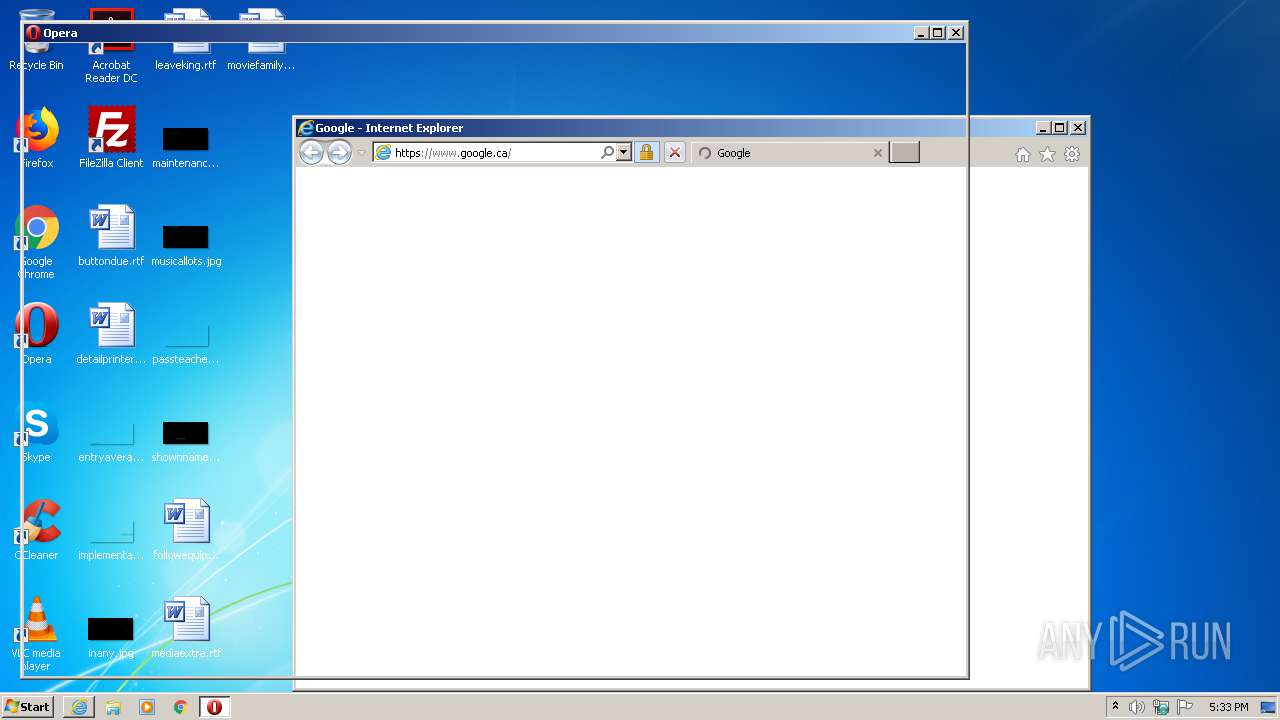Select leaveking.rtf file on desktop
Image resolution: width=1280 pixels, height=720 pixels.
[186, 40]
